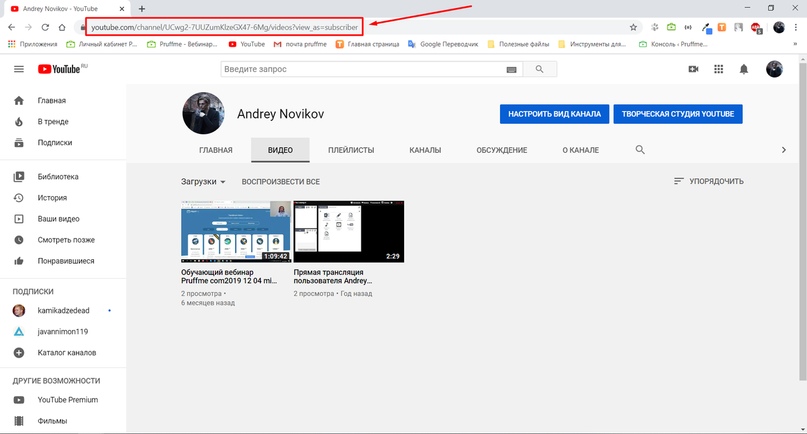Click the channel search magnifier icon
The height and width of the screenshot is (434, 807).
[x=640, y=150]
